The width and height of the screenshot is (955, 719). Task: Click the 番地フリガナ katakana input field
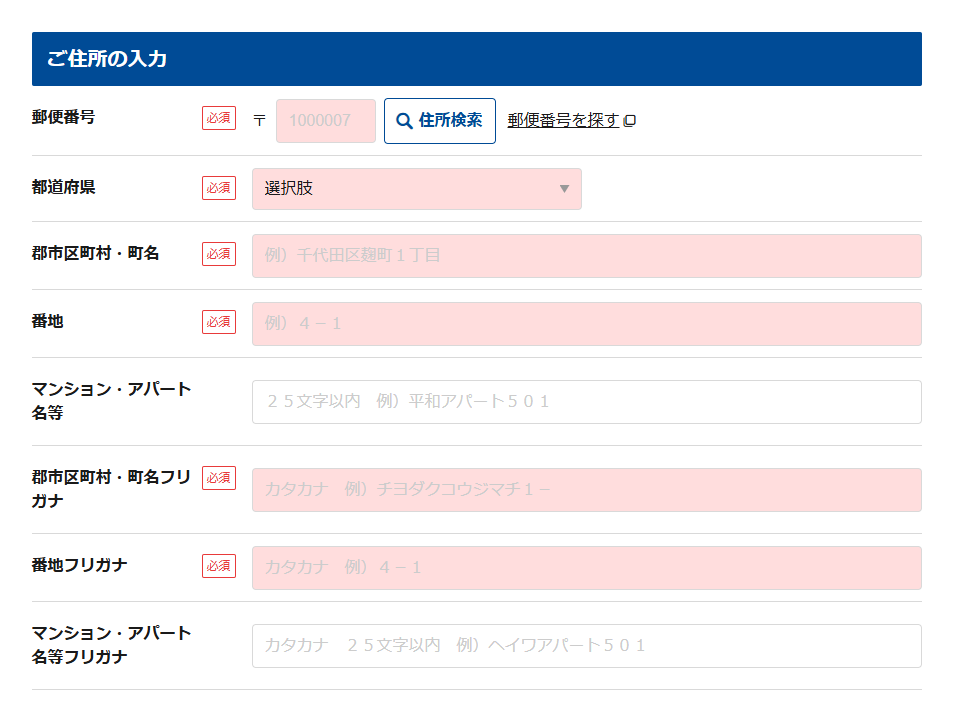click(586, 568)
